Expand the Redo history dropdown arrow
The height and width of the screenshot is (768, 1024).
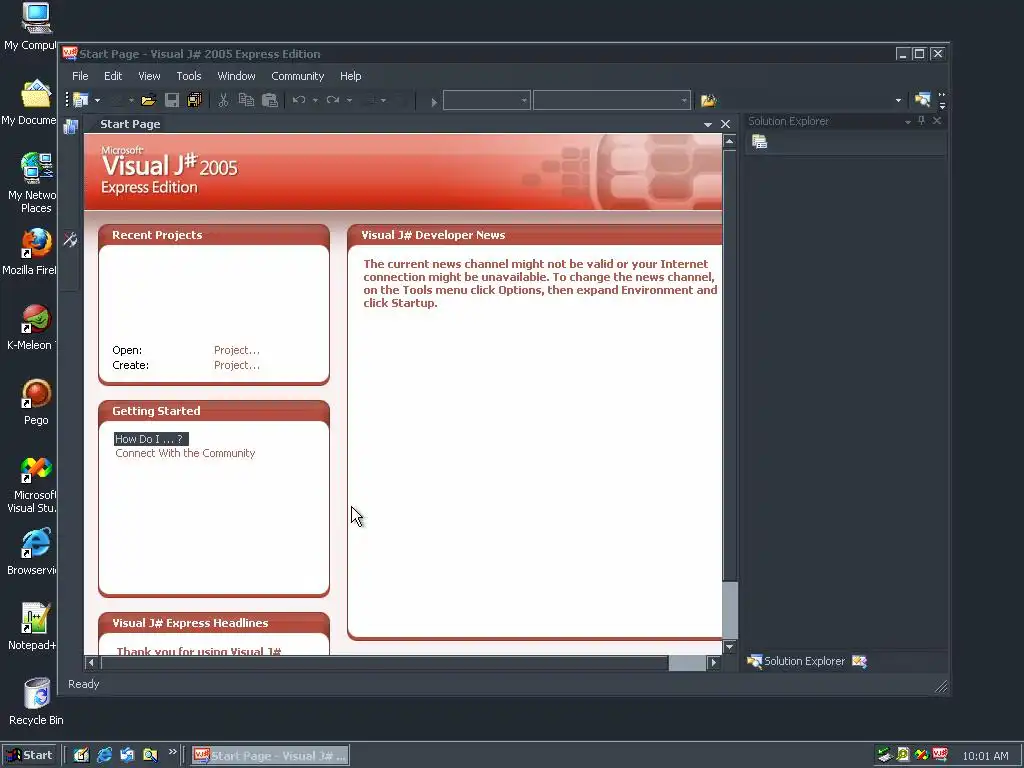coord(349,101)
